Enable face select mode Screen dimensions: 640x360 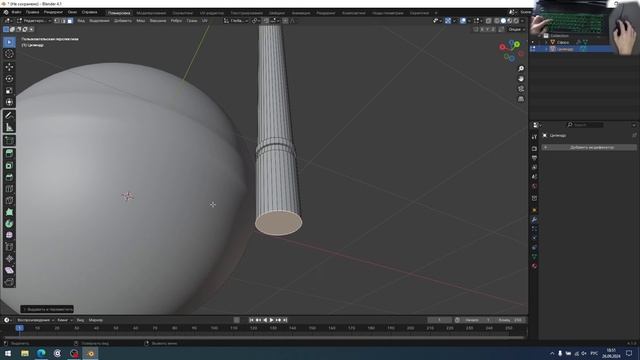point(70,20)
